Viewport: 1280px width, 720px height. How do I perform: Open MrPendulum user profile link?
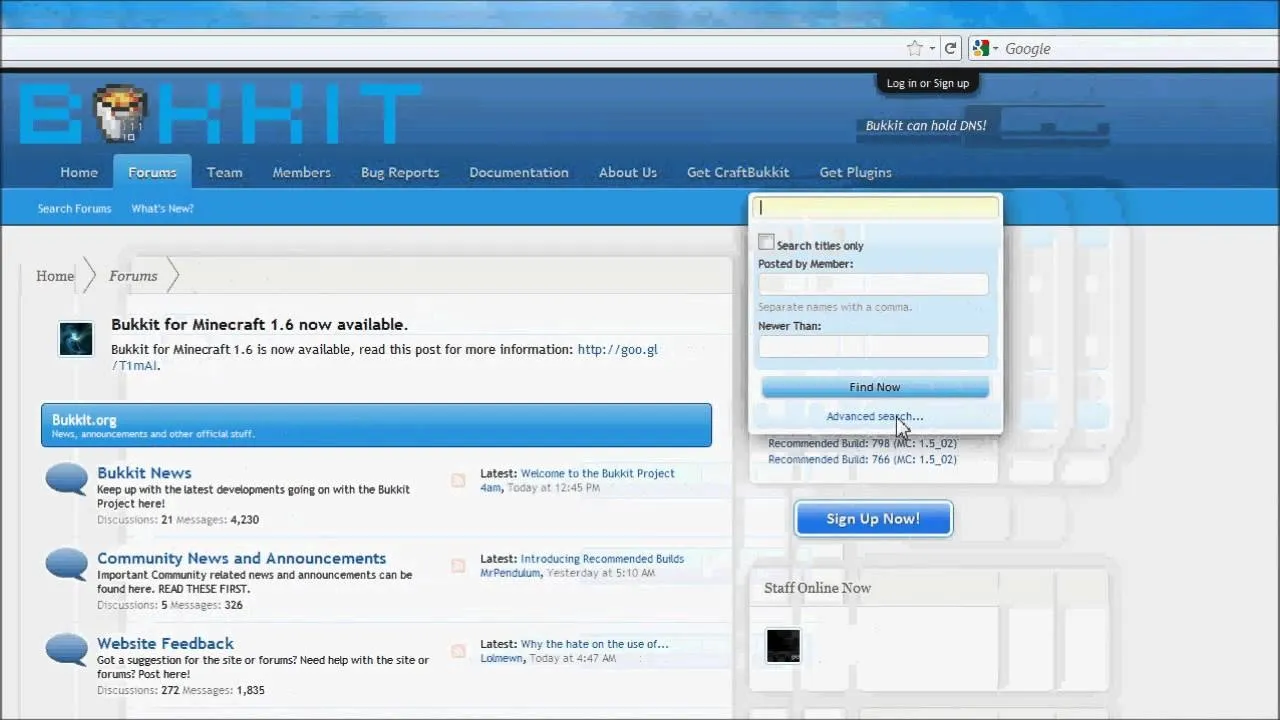pyautogui.click(x=510, y=573)
